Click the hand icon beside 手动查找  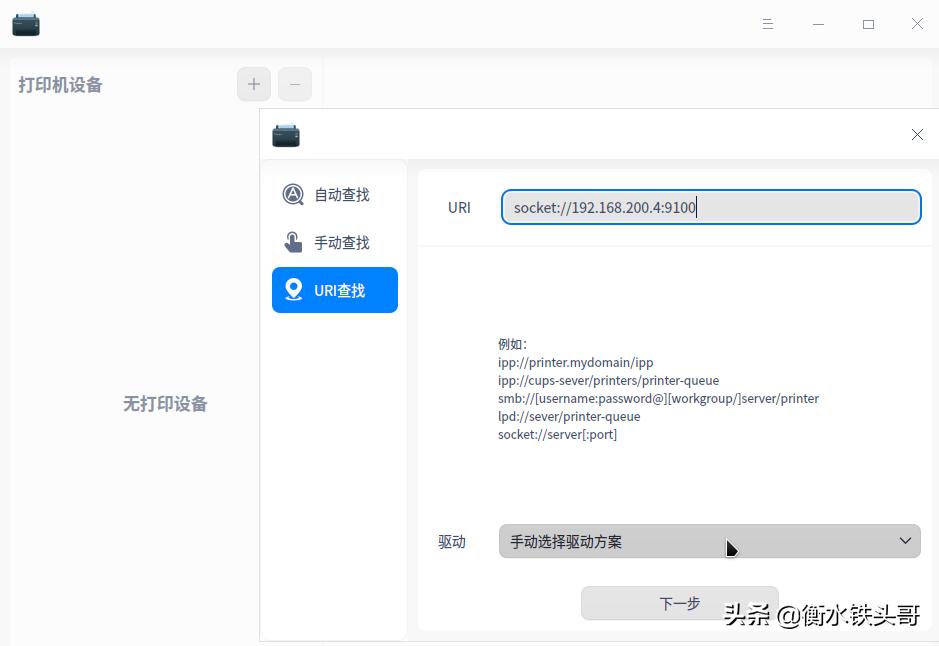(x=292, y=242)
